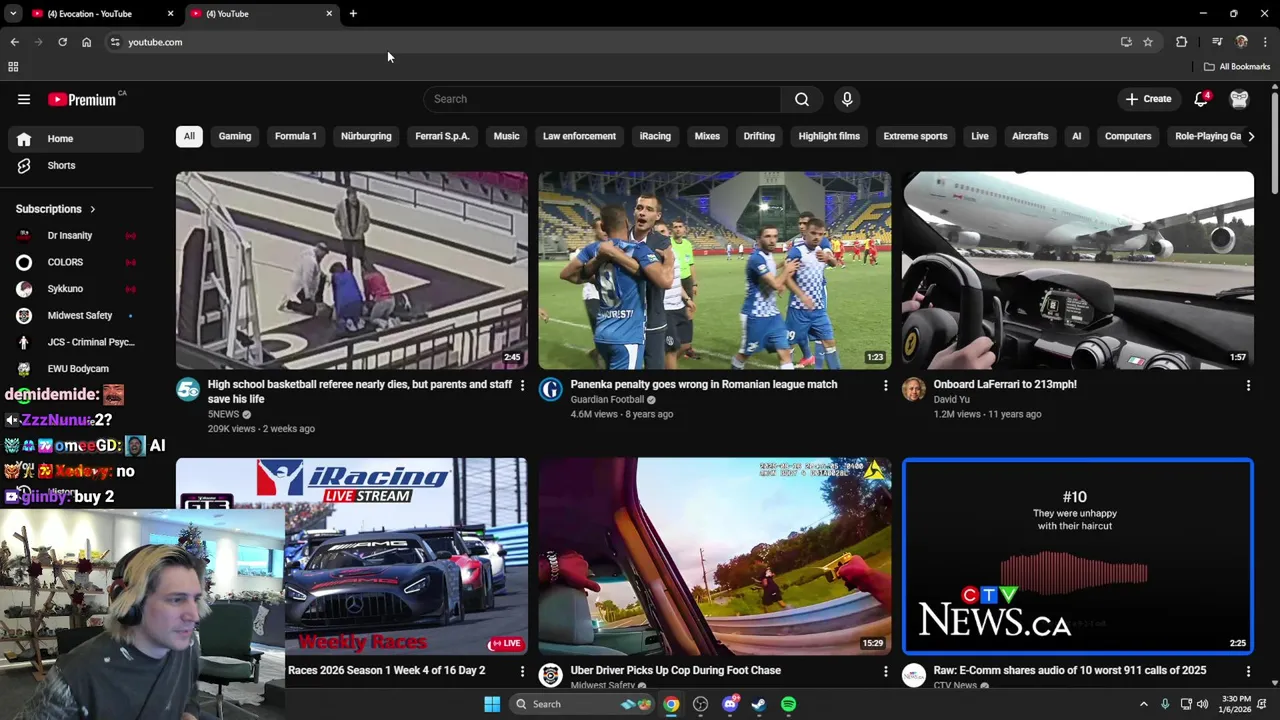The height and width of the screenshot is (720, 1280).
Task: Open the account avatar menu
Action: 1239,99
